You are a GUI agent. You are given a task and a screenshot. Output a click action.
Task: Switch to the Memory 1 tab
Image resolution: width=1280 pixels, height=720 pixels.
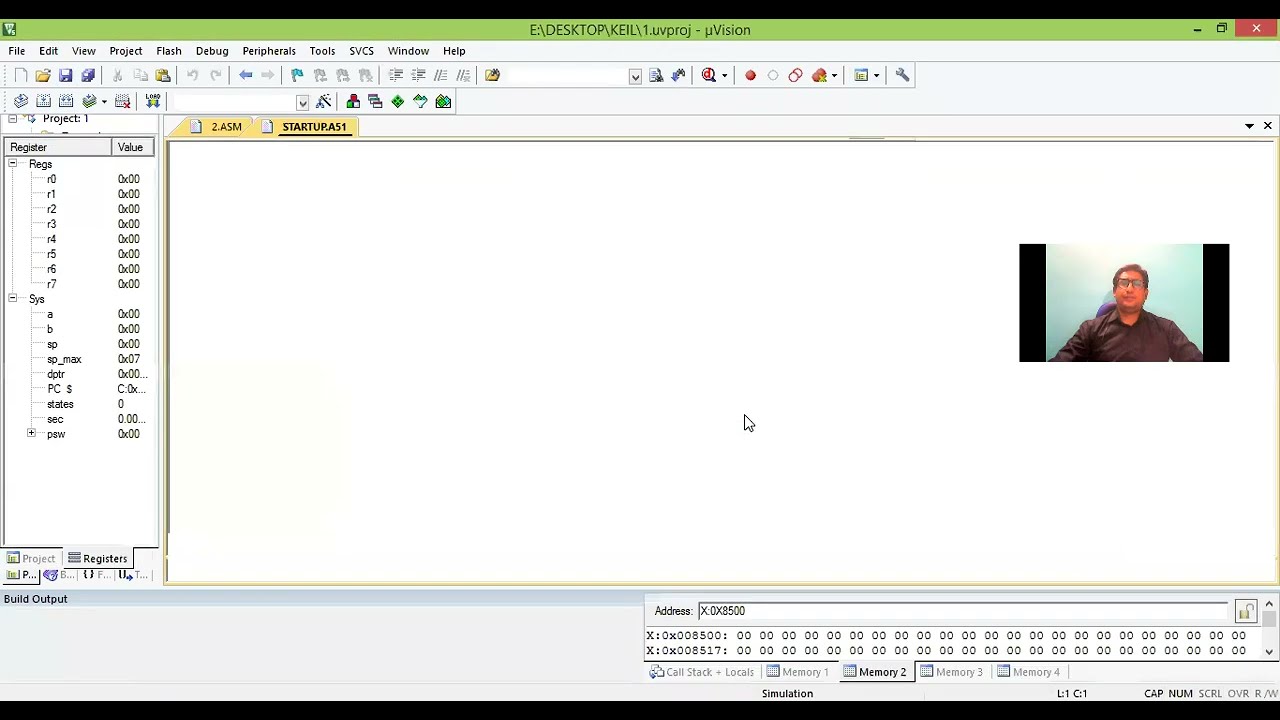pos(796,672)
